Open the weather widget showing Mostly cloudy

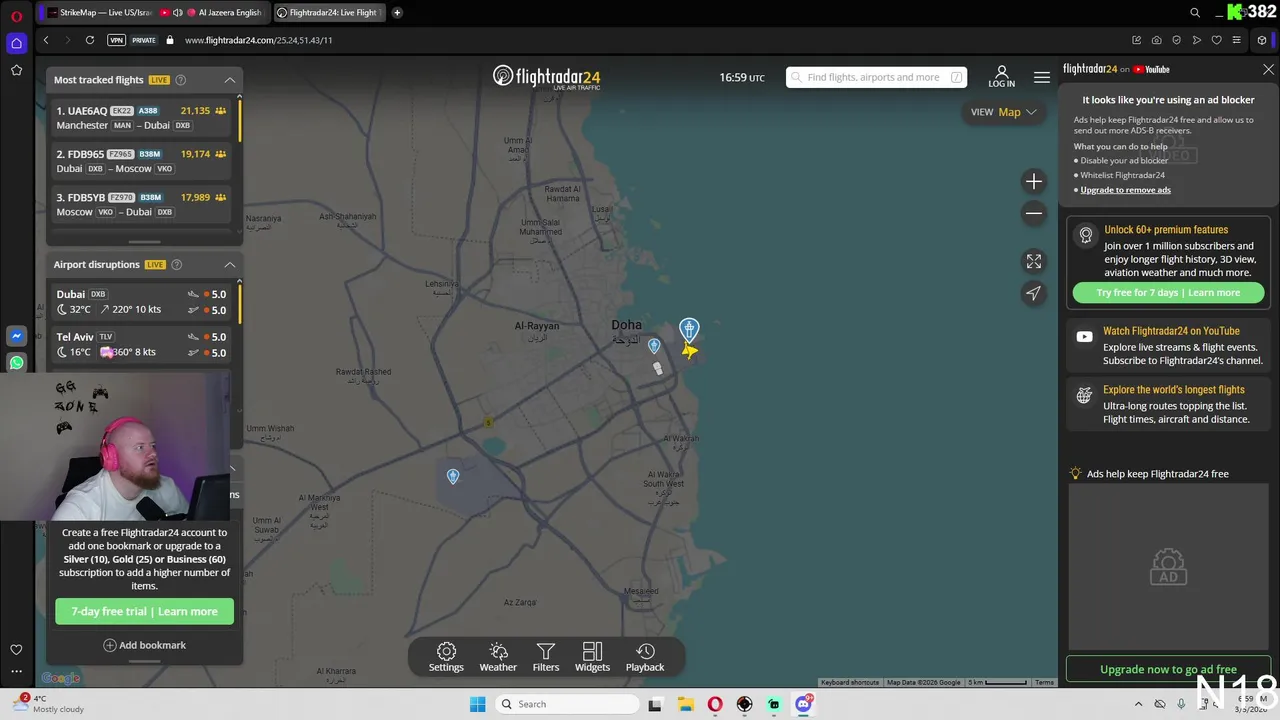pos(48,704)
